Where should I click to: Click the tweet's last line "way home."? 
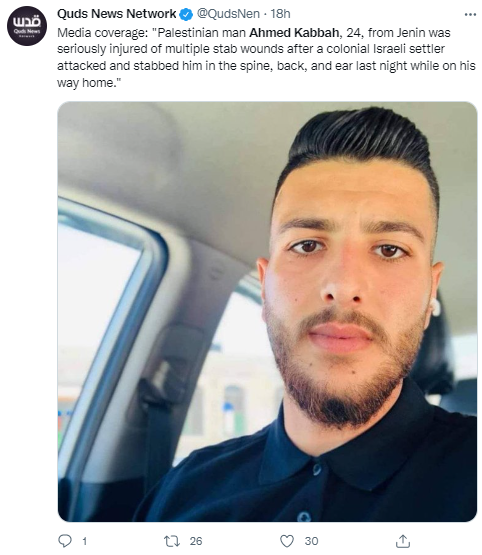pyautogui.click(x=89, y=83)
